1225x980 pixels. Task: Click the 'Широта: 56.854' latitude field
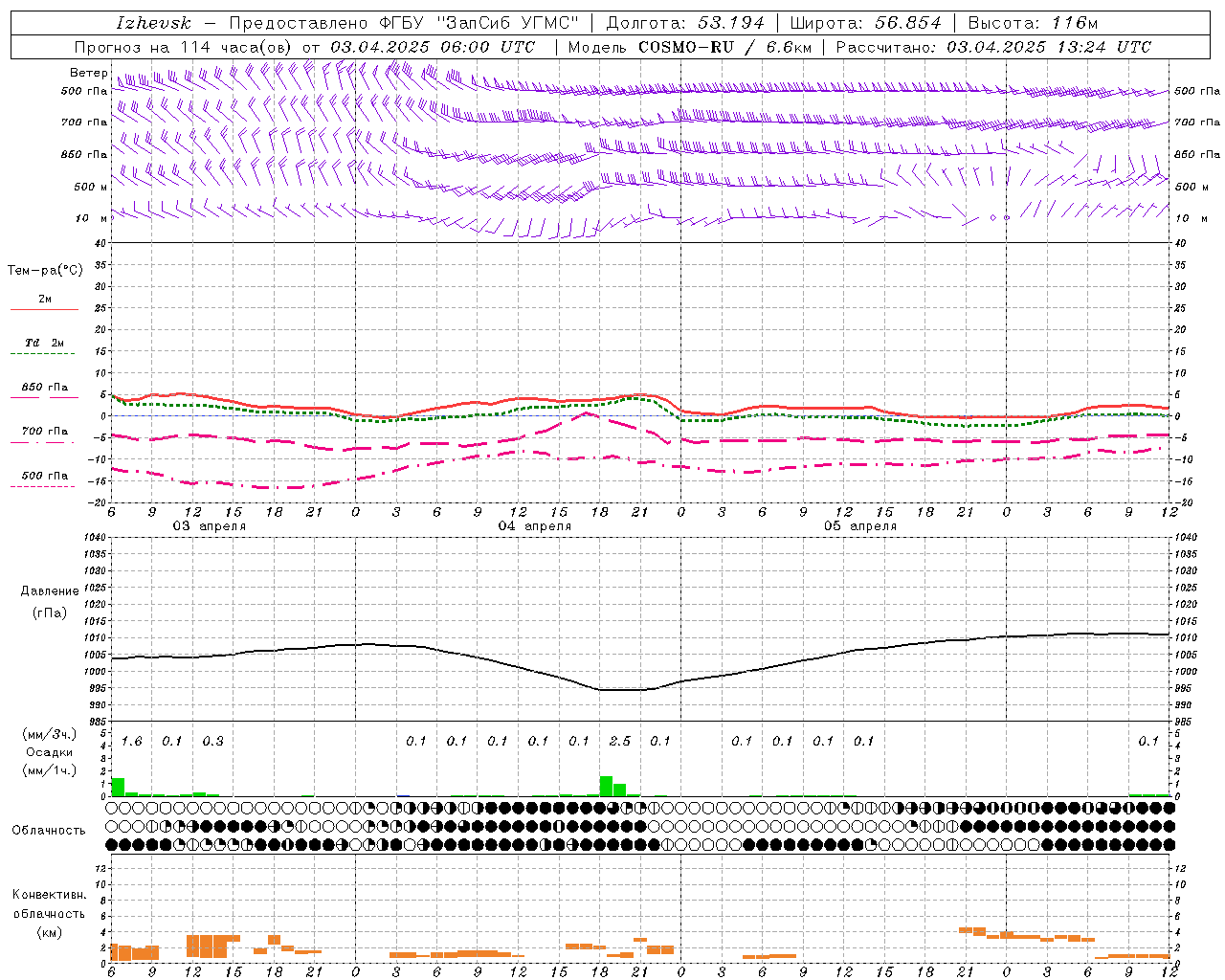point(866,23)
